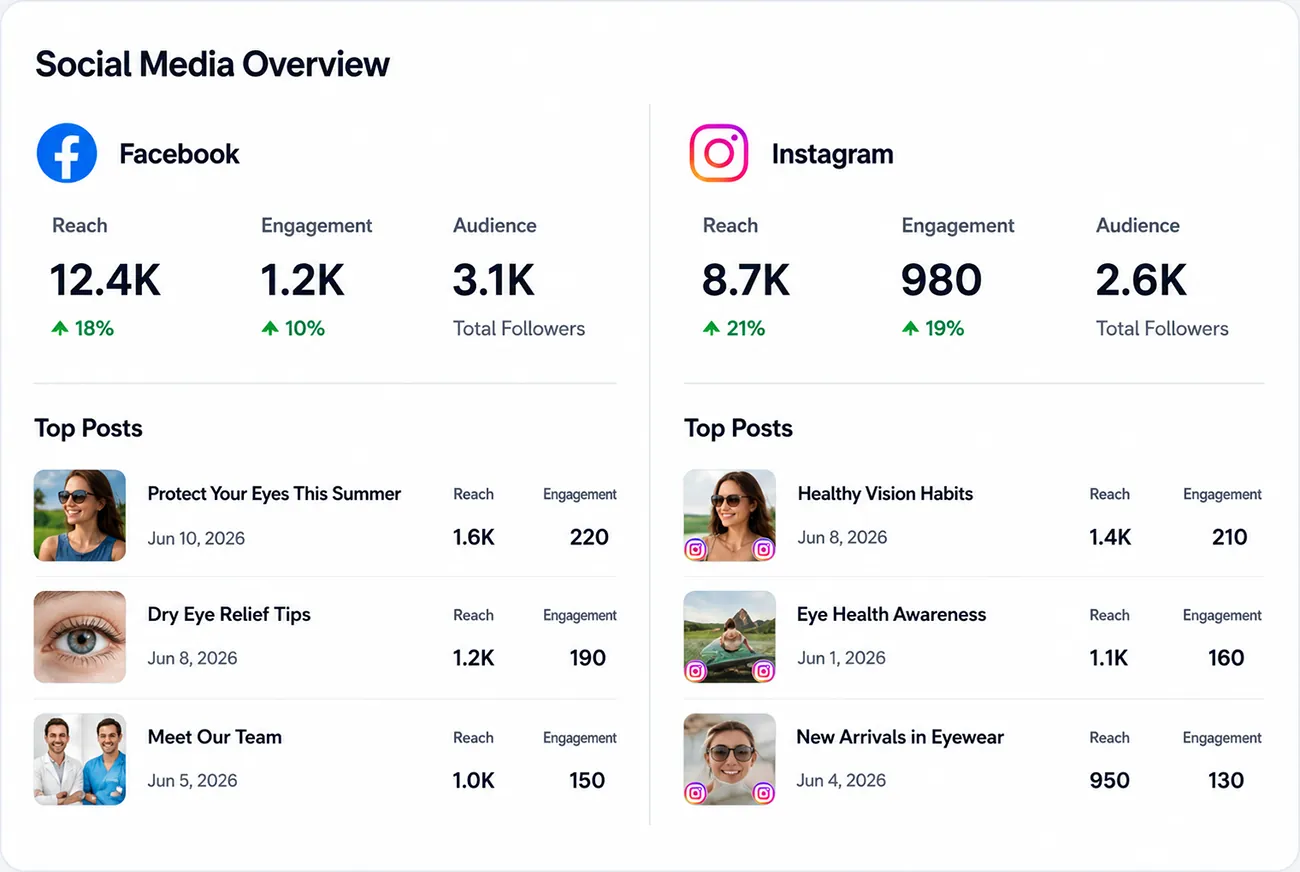Image resolution: width=1300 pixels, height=872 pixels.
Task: Click the 'Jun 1, 2026' post date
Action: (x=841, y=658)
